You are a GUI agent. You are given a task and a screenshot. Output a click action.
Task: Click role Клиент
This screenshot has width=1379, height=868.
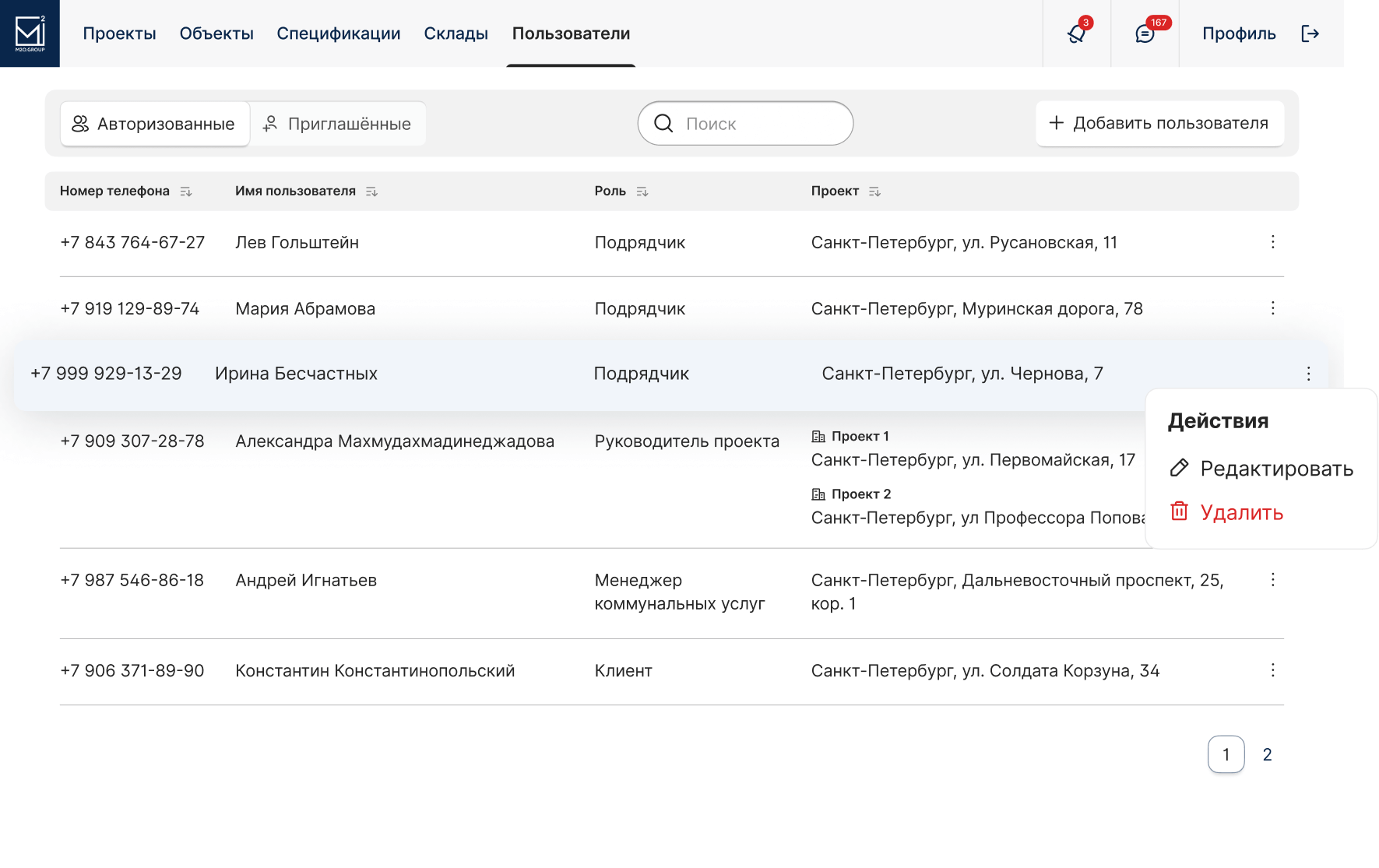tap(624, 671)
